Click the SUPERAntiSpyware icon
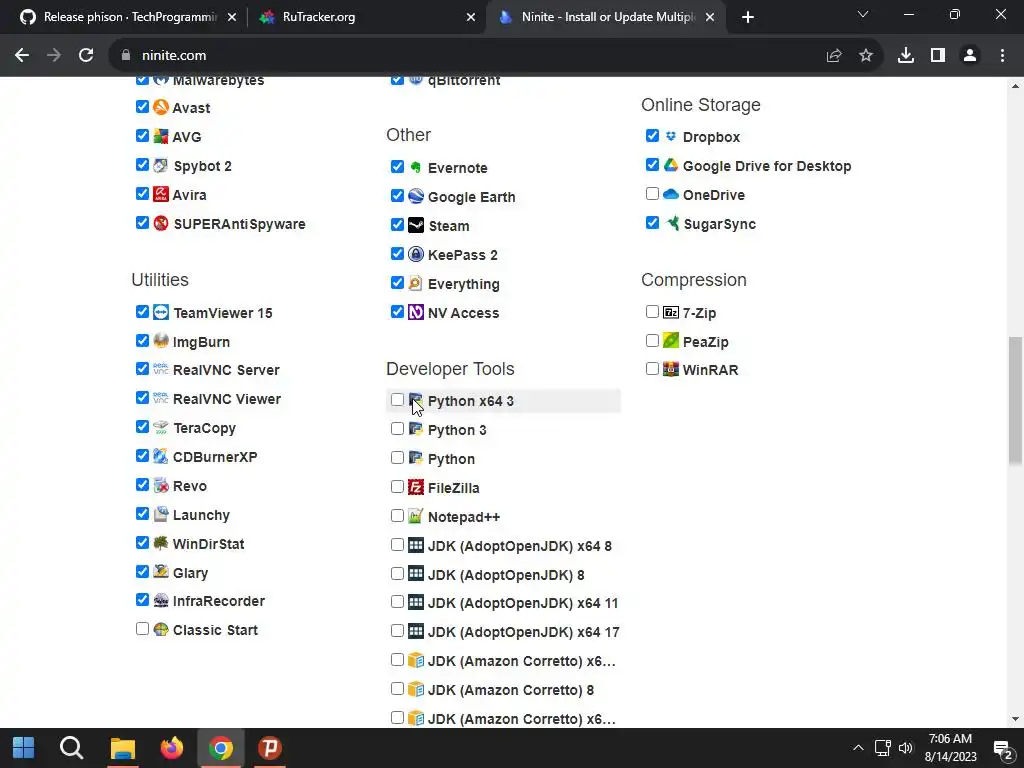Viewport: 1024px width, 768px height. 161,223
